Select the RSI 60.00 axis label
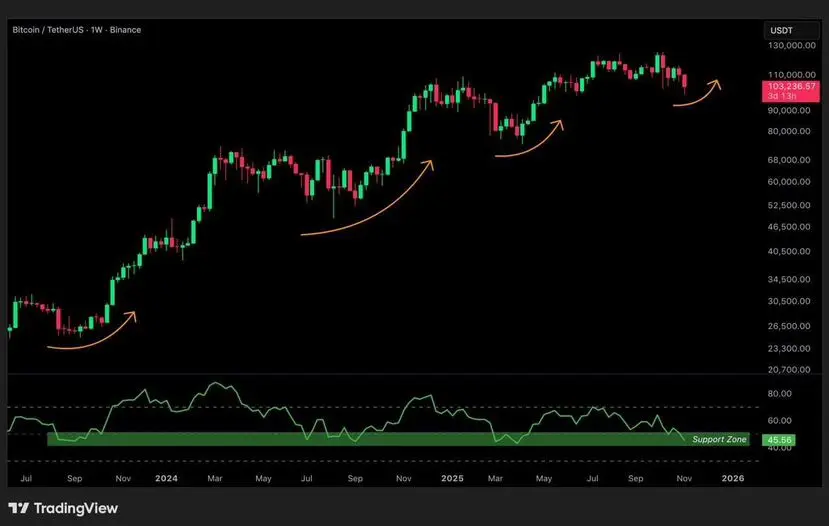Viewport: 829px width, 526px height. pos(779,421)
